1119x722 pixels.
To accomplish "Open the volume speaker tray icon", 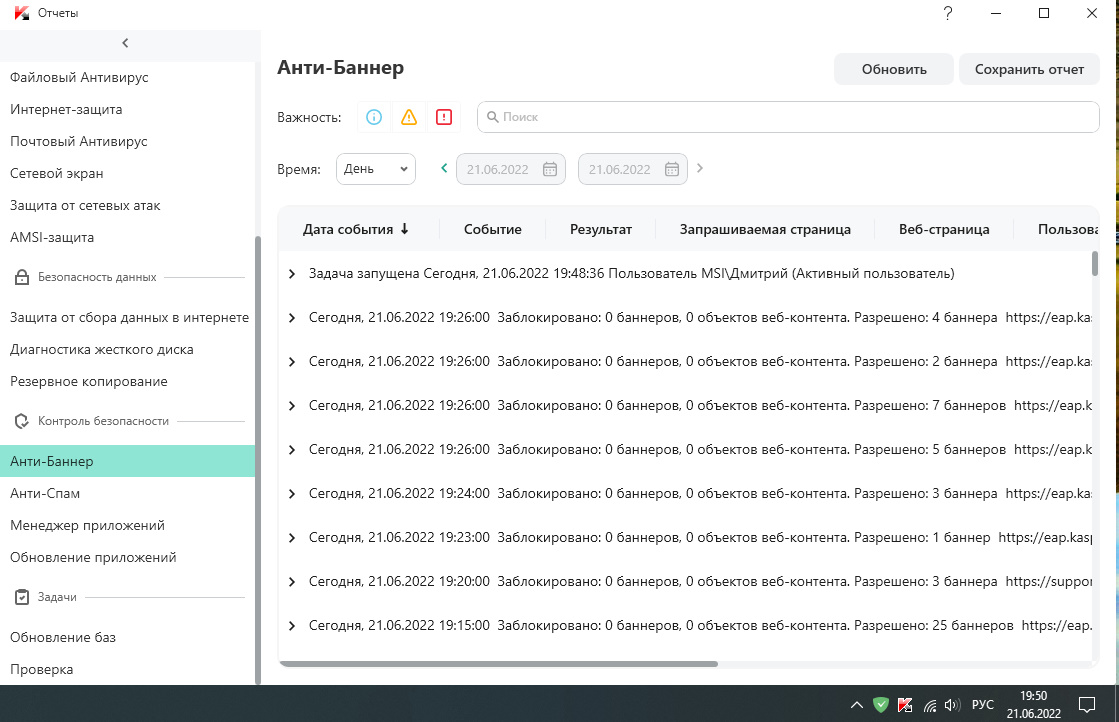I will [952, 705].
